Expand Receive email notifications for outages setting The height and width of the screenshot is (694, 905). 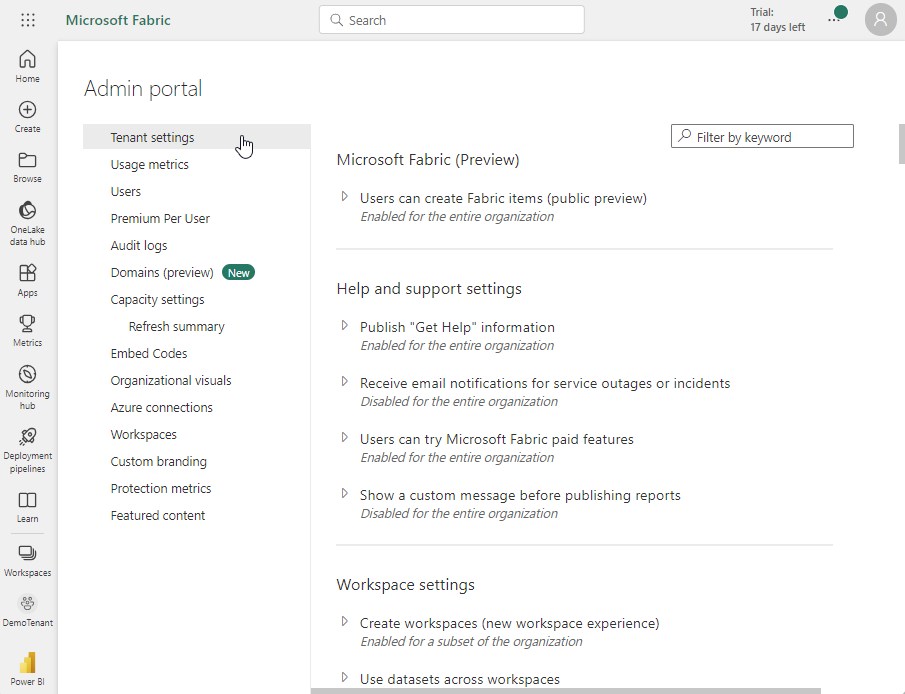(345, 382)
